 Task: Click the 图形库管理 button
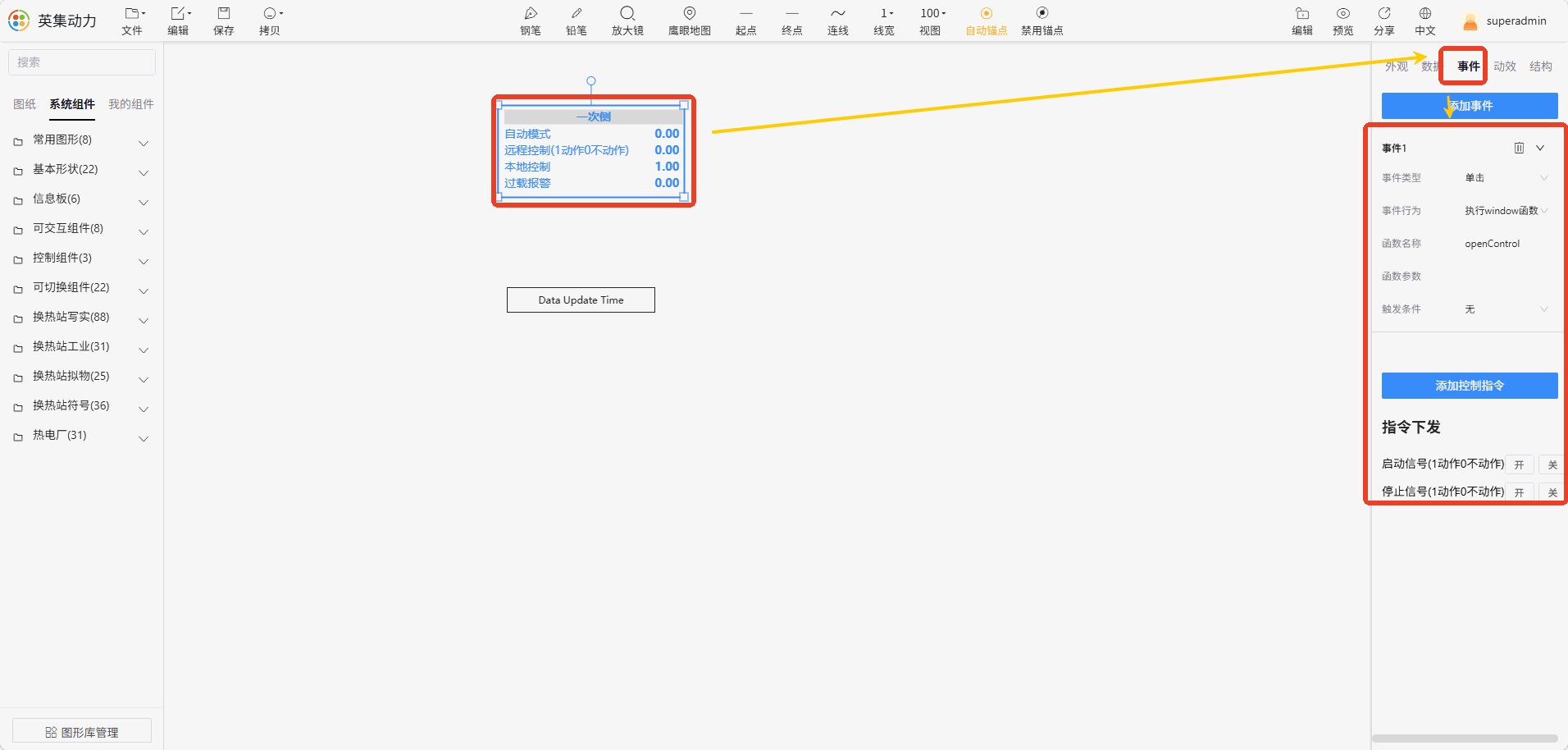coord(82,731)
